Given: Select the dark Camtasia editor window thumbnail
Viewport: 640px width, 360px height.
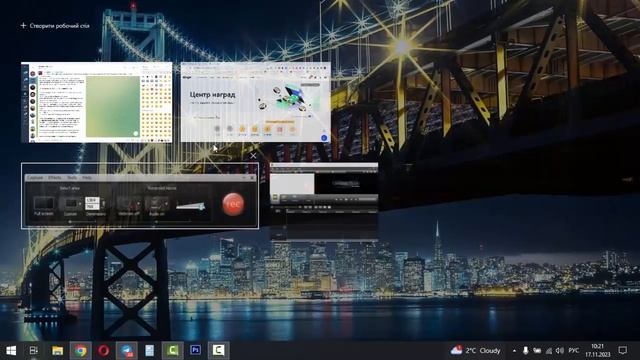Looking at the screenshot, I should click(324, 201).
